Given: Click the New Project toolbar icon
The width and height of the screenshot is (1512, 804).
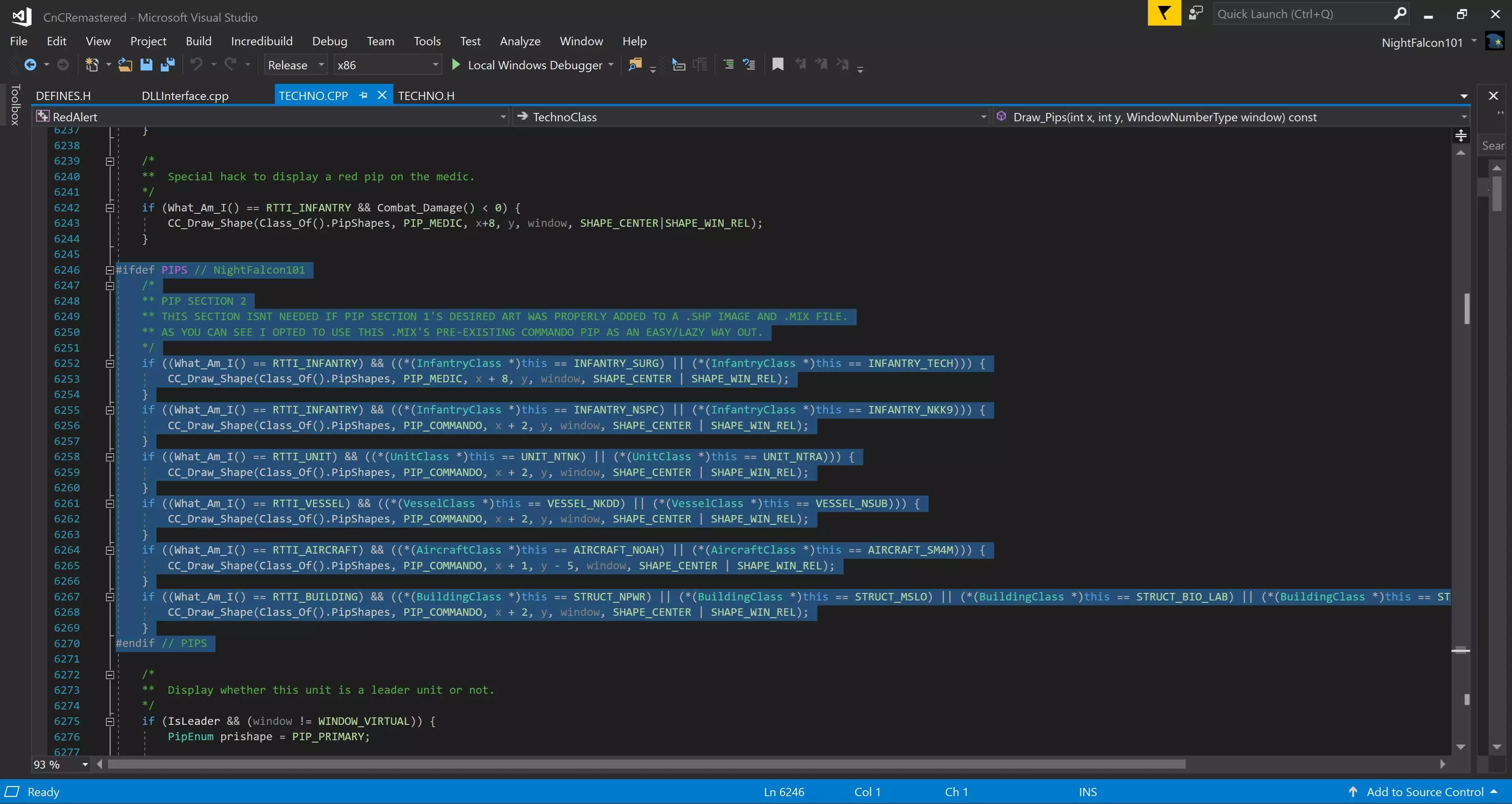Looking at the screenshot, I should point(92,65).
